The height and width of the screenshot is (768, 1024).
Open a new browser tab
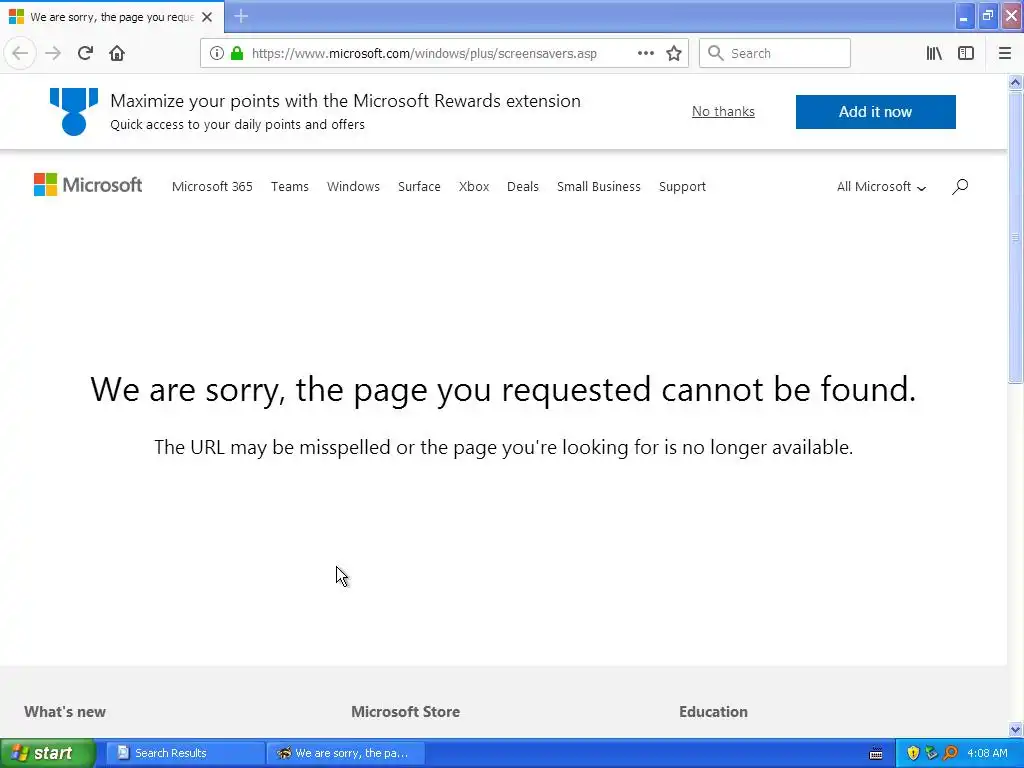[x=240, y=16]
